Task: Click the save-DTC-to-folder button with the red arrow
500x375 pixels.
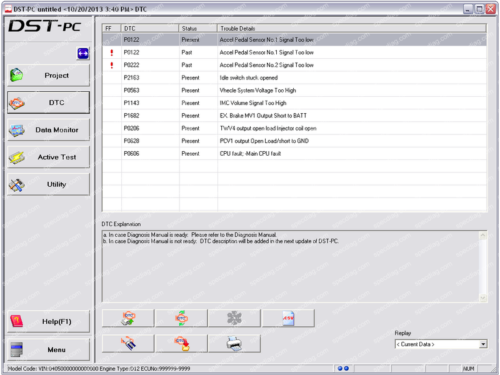Action: point(181,344)
